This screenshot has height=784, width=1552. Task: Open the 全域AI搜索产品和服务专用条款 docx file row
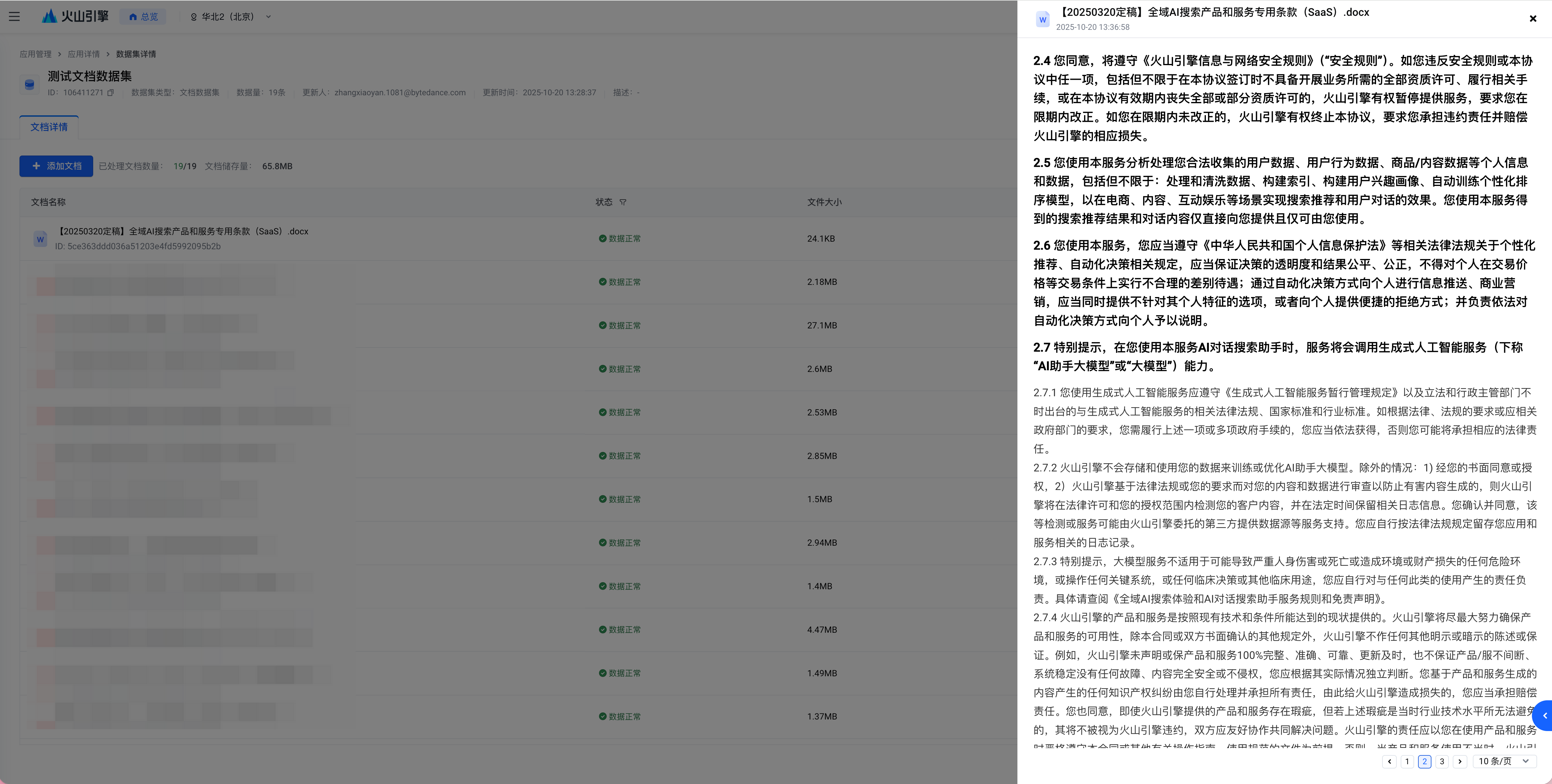[x=183, y=232]
